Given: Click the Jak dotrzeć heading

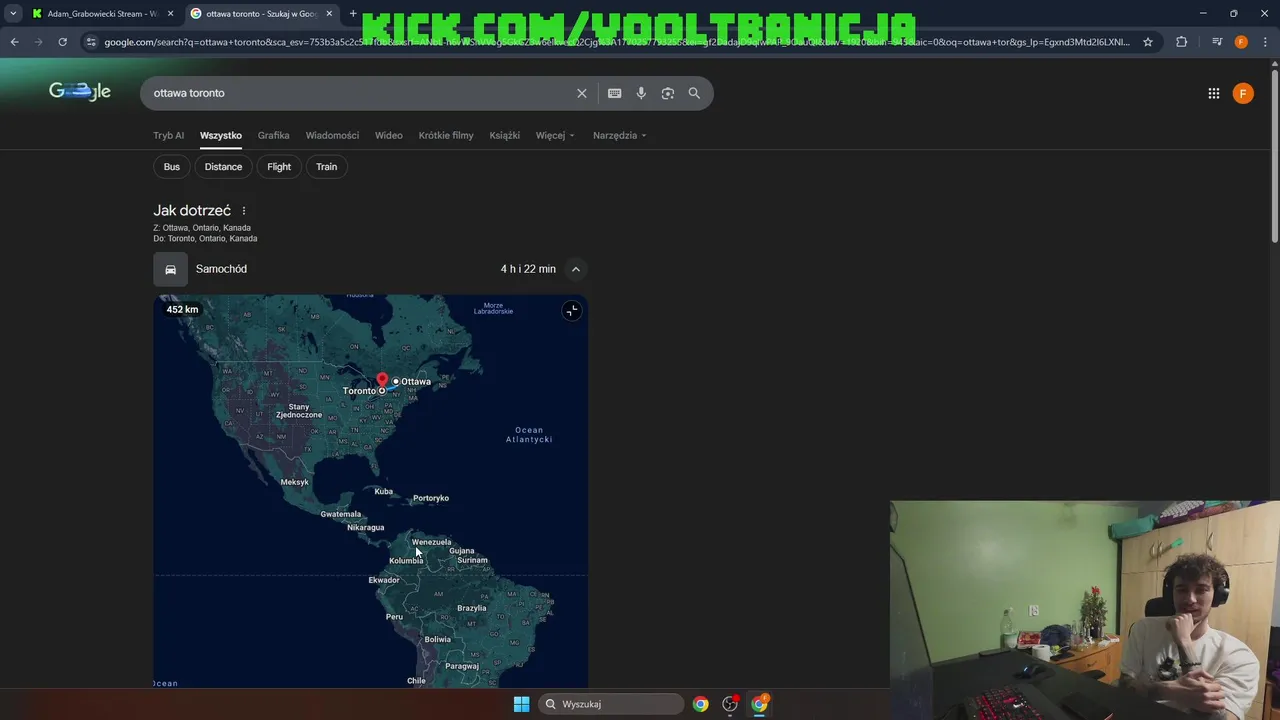Looking at the screenshot, I should pos(192,211).
